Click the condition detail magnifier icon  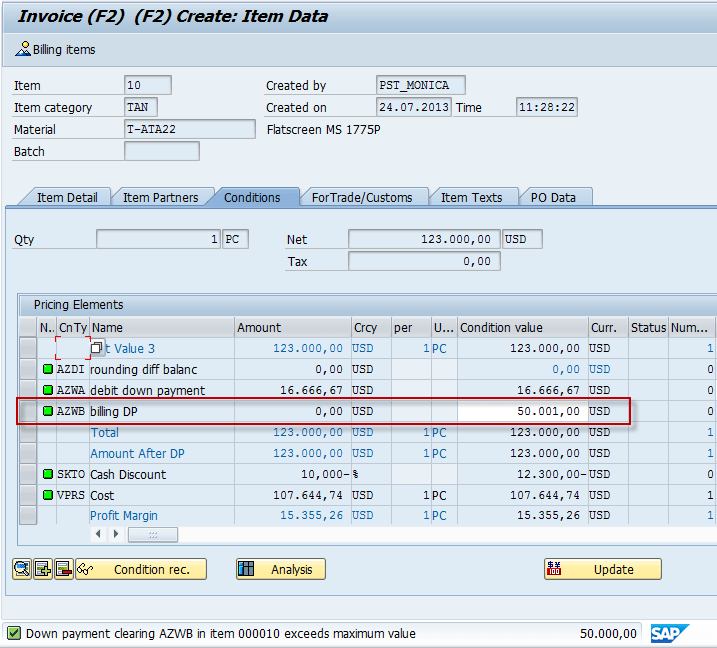tap(22, 569)
